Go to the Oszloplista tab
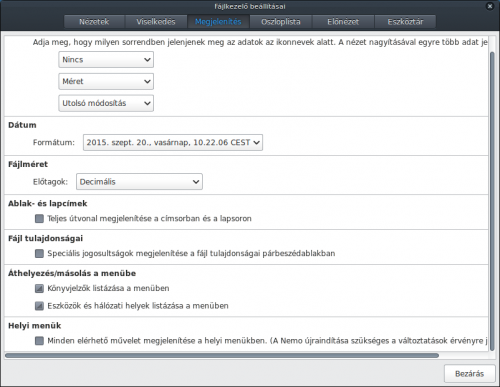 click(281, 22)
